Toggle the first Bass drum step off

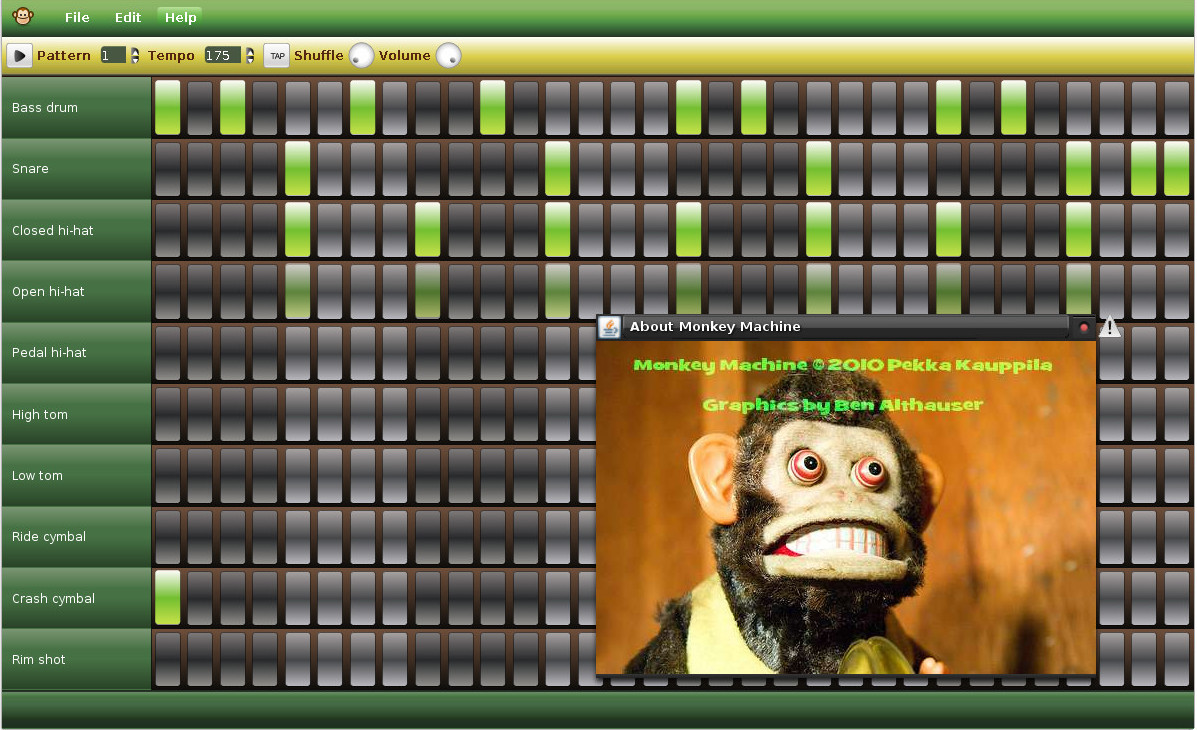click(167, 107)
